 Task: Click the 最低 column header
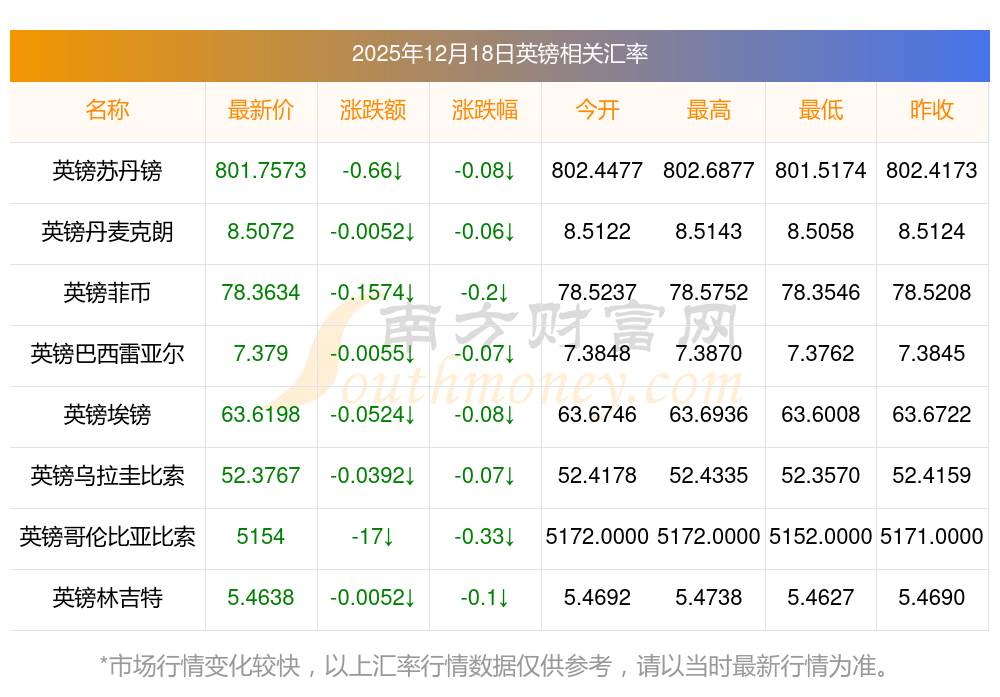coord(821,110)
